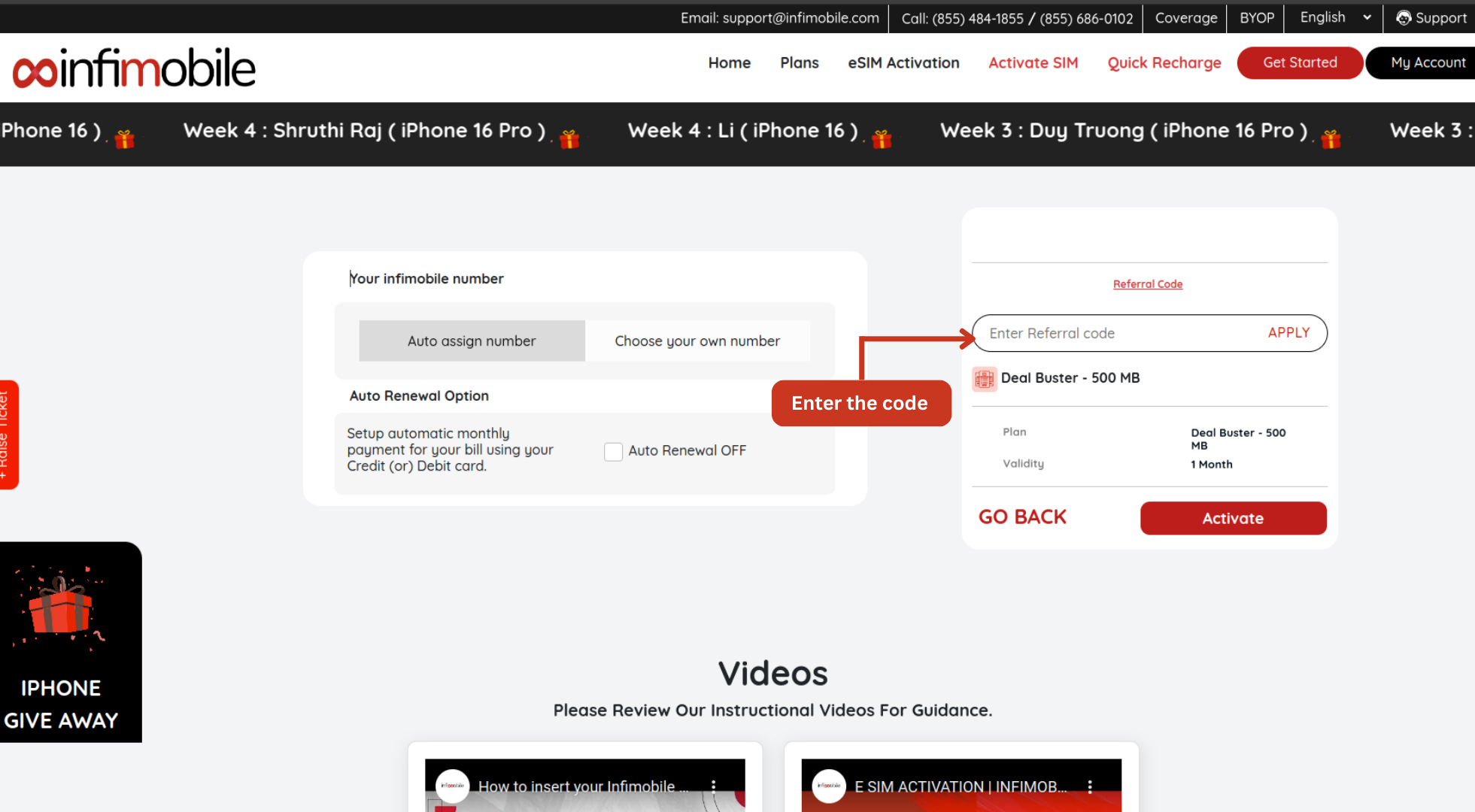Click the Deal Buster SIM plan icon
This screenshot has height=812, width=1475.
(x=984, y=379)
